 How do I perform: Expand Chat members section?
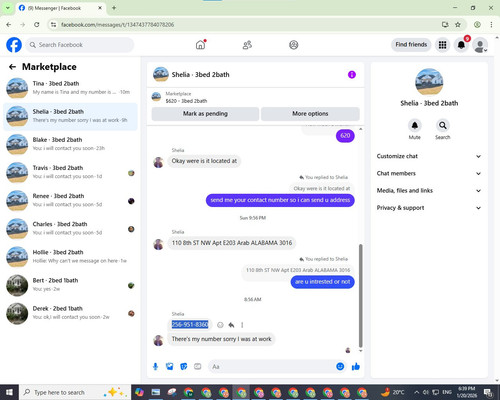pyautogui.click(x=429, y=174)
